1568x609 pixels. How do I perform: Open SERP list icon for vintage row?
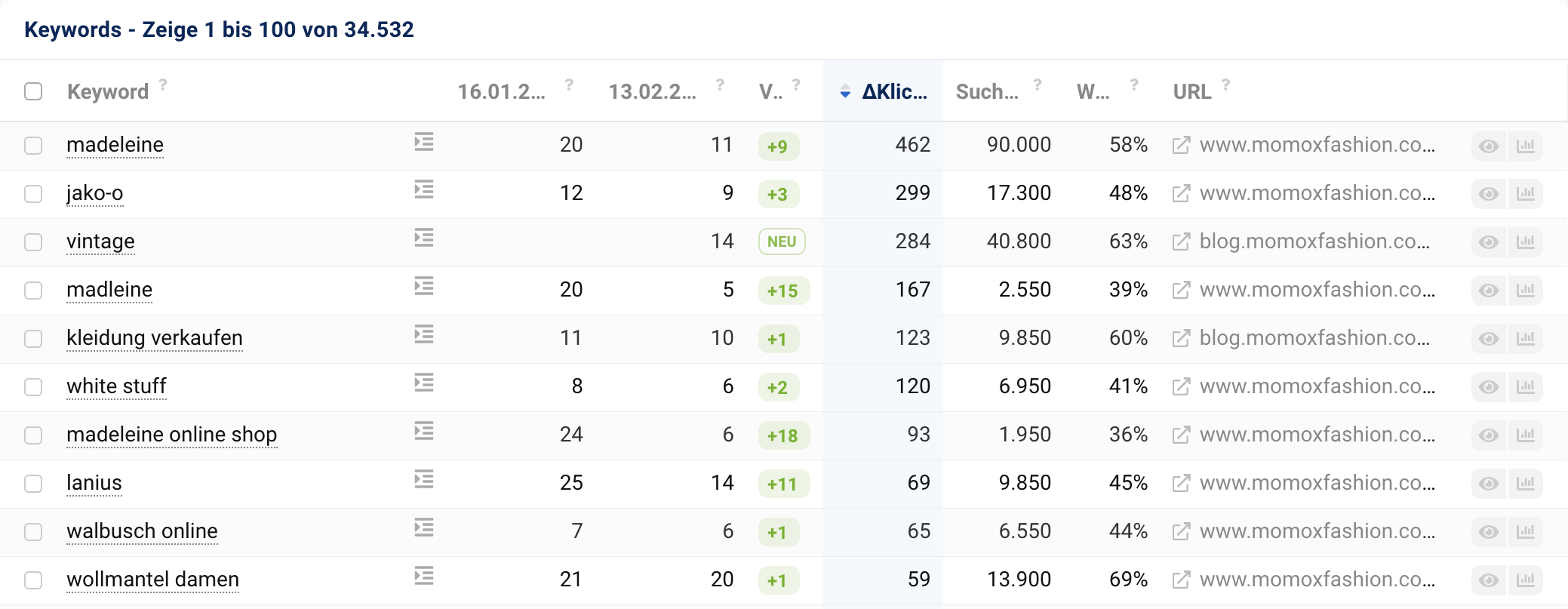point(424,238)
